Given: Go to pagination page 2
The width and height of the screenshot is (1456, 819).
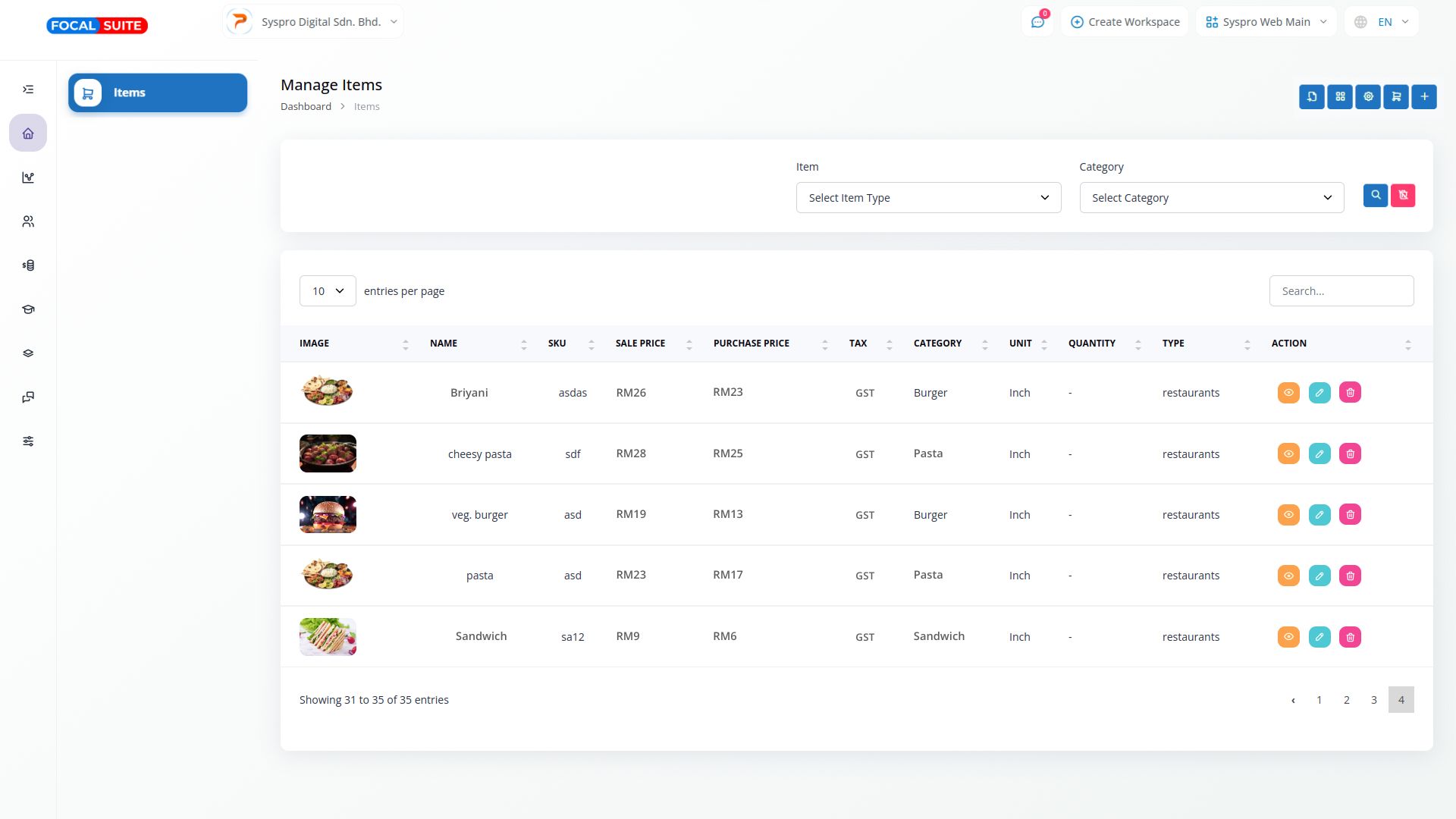Looking at the screenshot, I should [1346, 700].
